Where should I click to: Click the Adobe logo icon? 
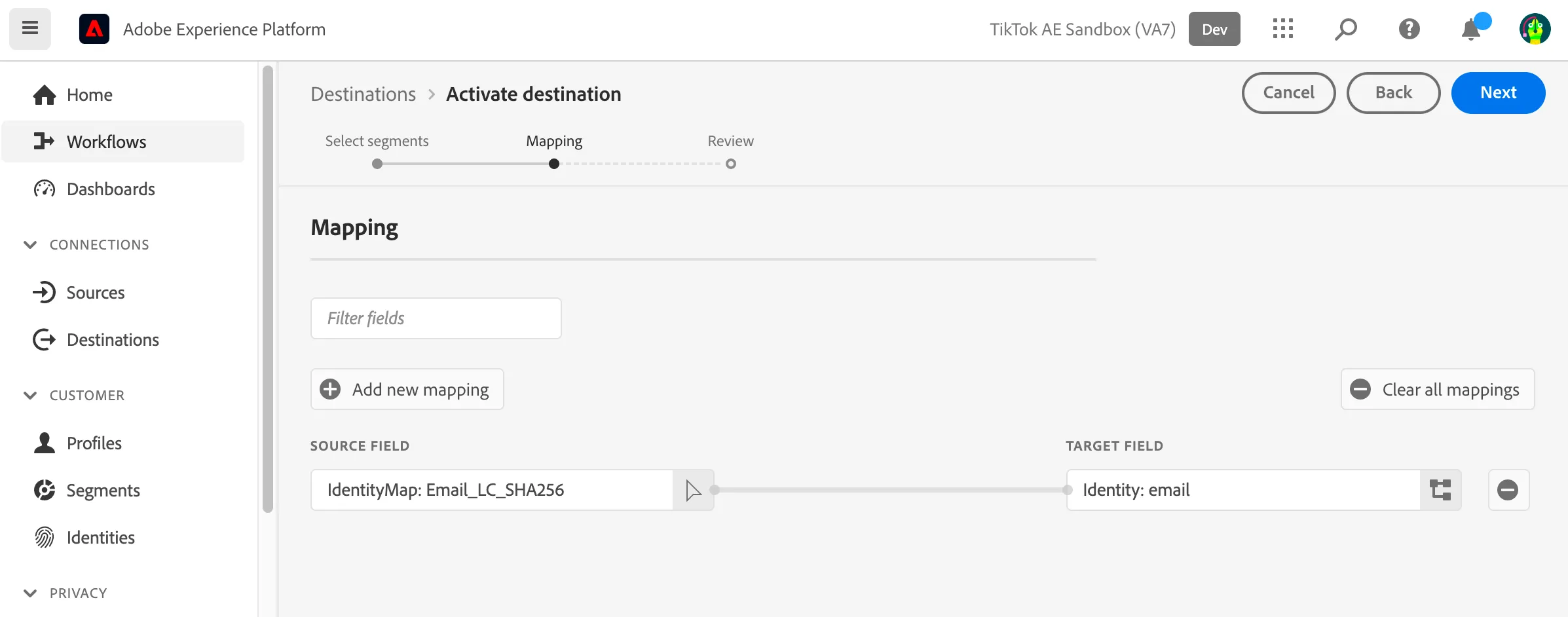[94, 29]
